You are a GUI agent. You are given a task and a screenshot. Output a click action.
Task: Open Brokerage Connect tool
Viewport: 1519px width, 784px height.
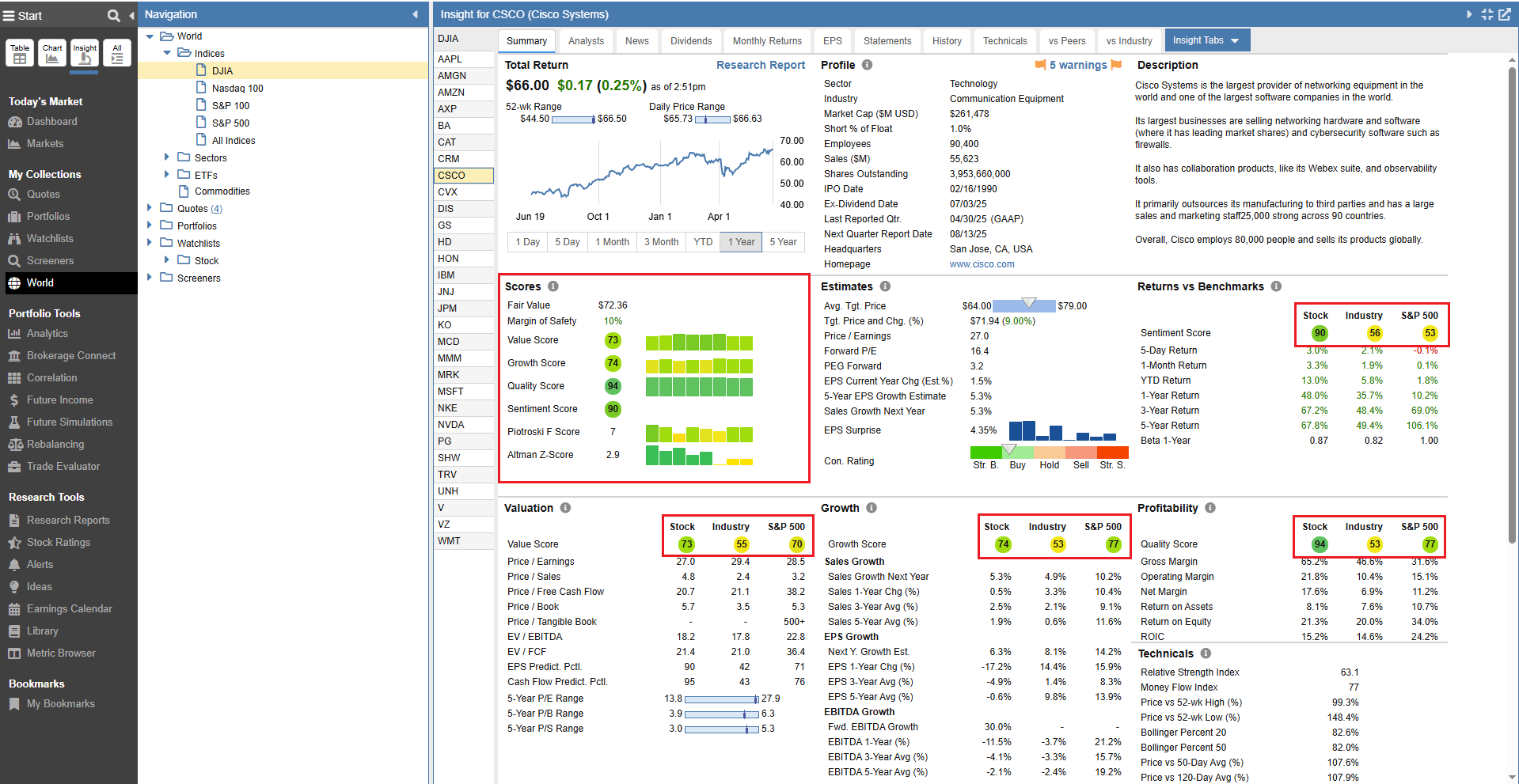[x=70, y=355]
